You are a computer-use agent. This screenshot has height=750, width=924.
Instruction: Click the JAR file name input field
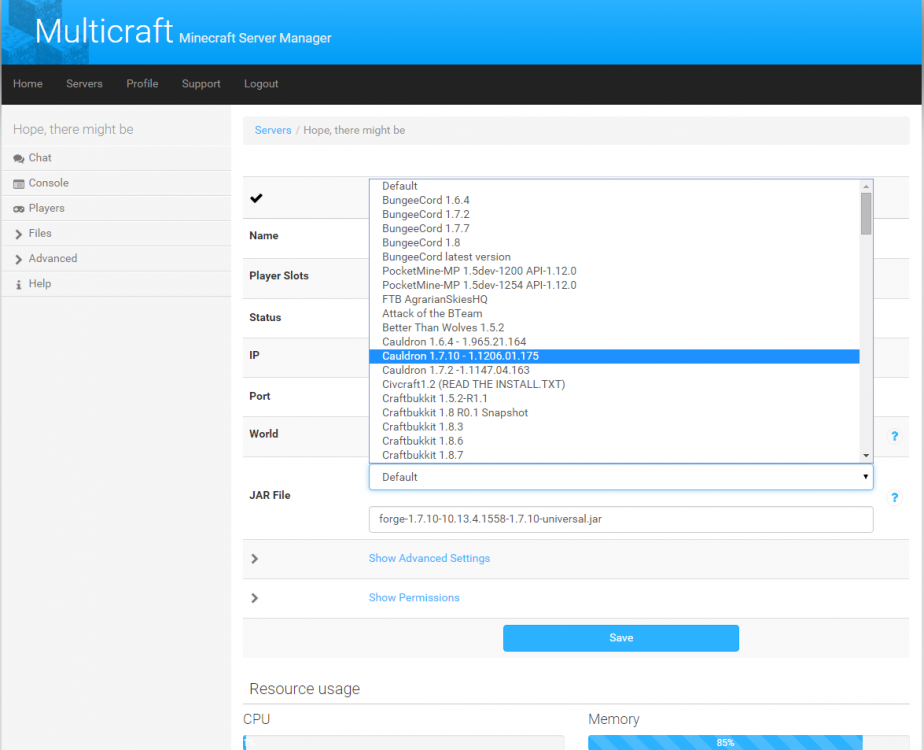(x=621, y=519)
